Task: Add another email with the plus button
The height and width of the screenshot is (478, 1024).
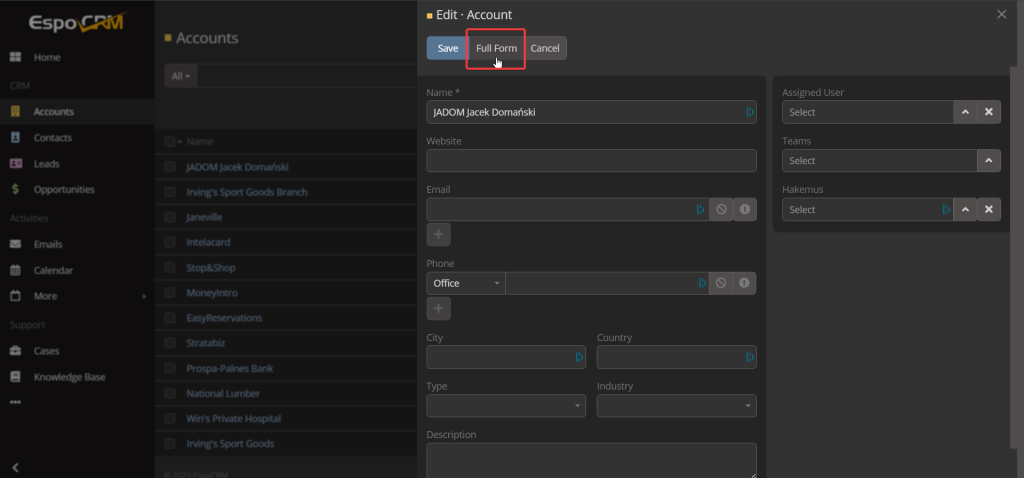Action: tap(440, 235)
